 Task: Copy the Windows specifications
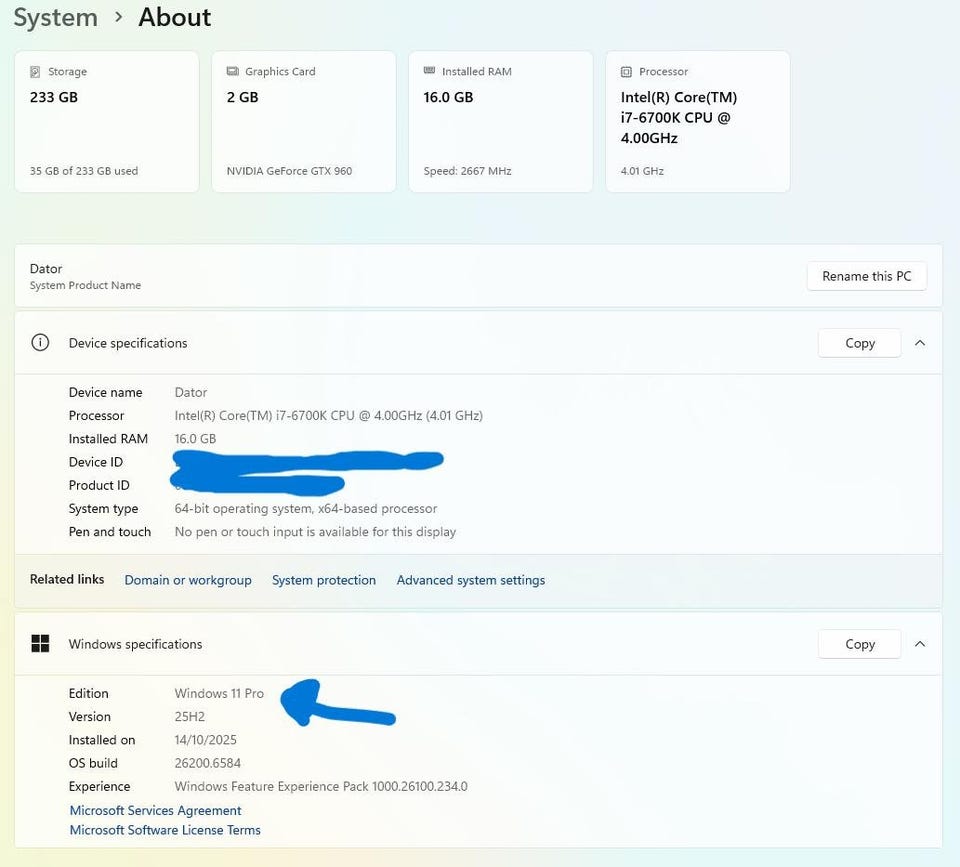click(859, 644)
